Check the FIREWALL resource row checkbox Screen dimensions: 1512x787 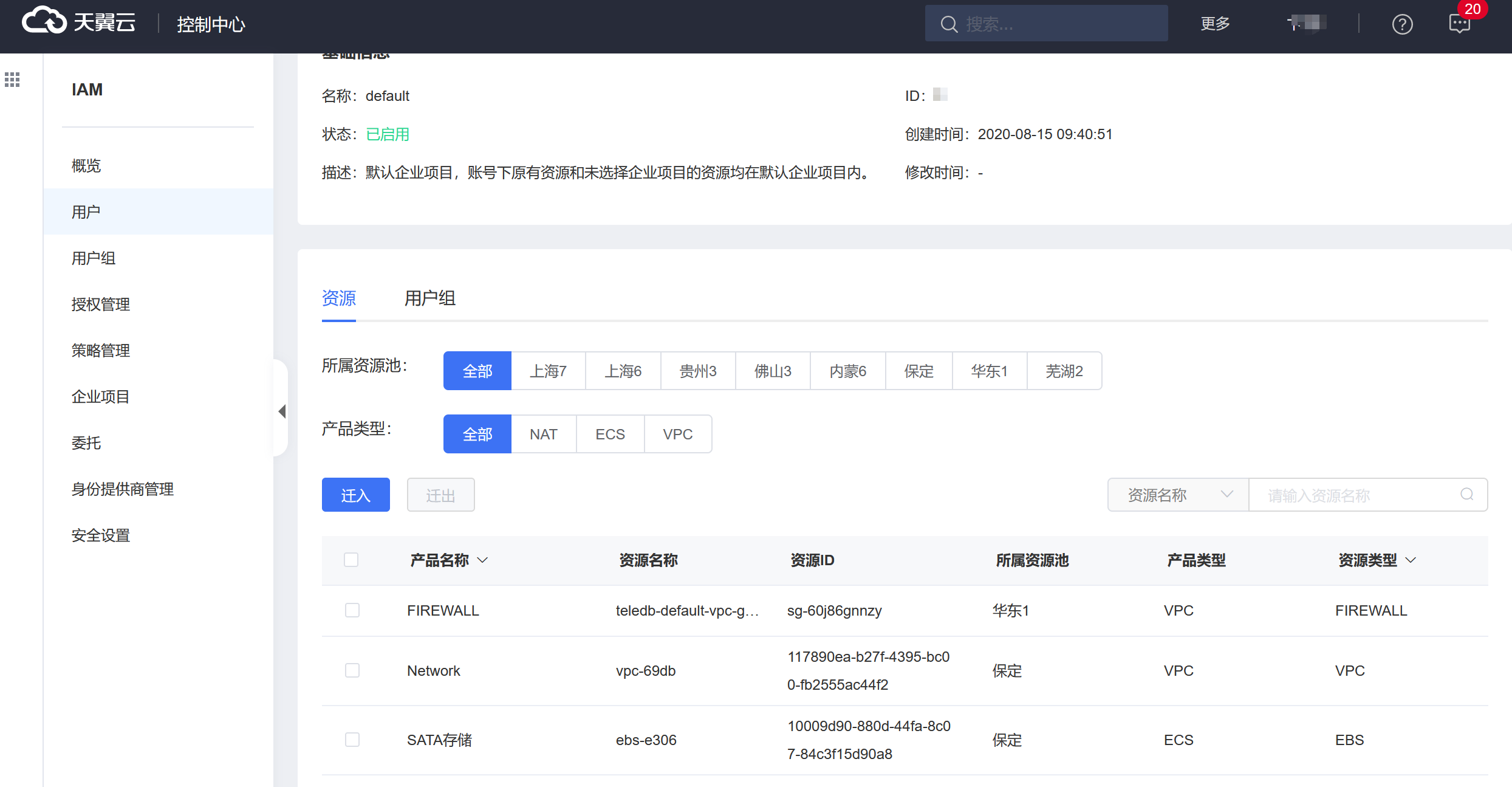[352, 610]
